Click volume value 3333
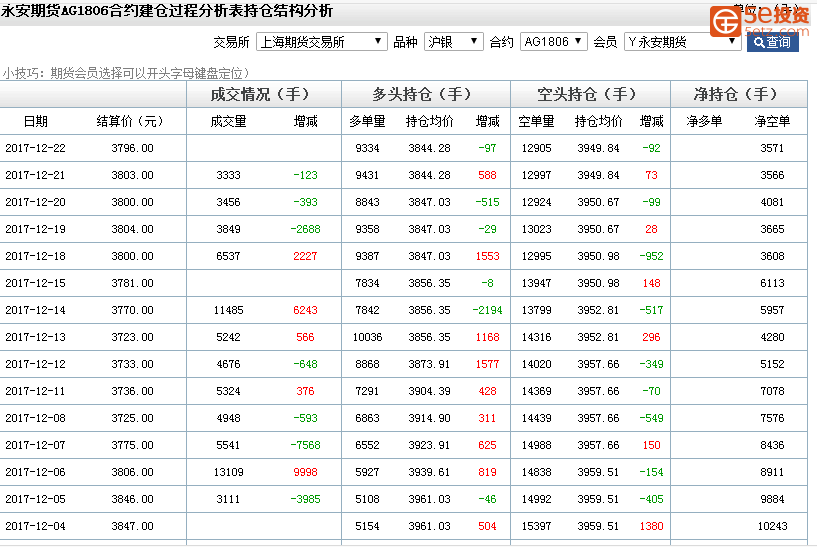The width and height of the screenshot is (817, 547). pyautogui.click(x=228, y=175)
